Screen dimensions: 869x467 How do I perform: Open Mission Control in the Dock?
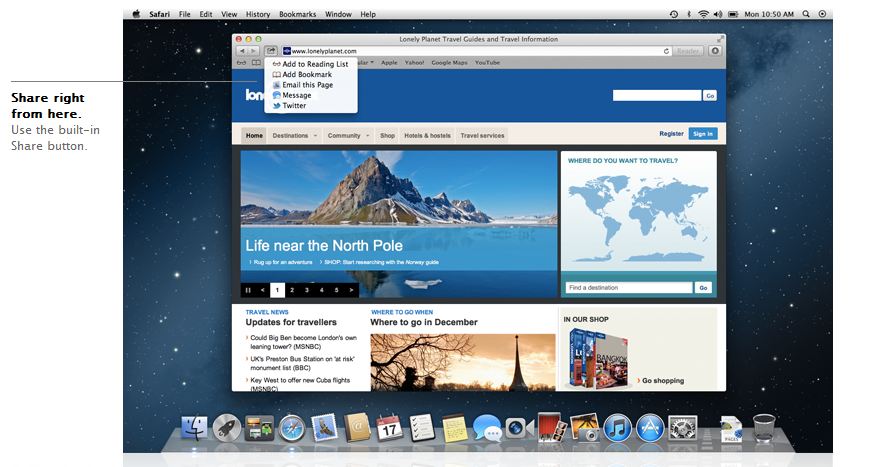259,428
